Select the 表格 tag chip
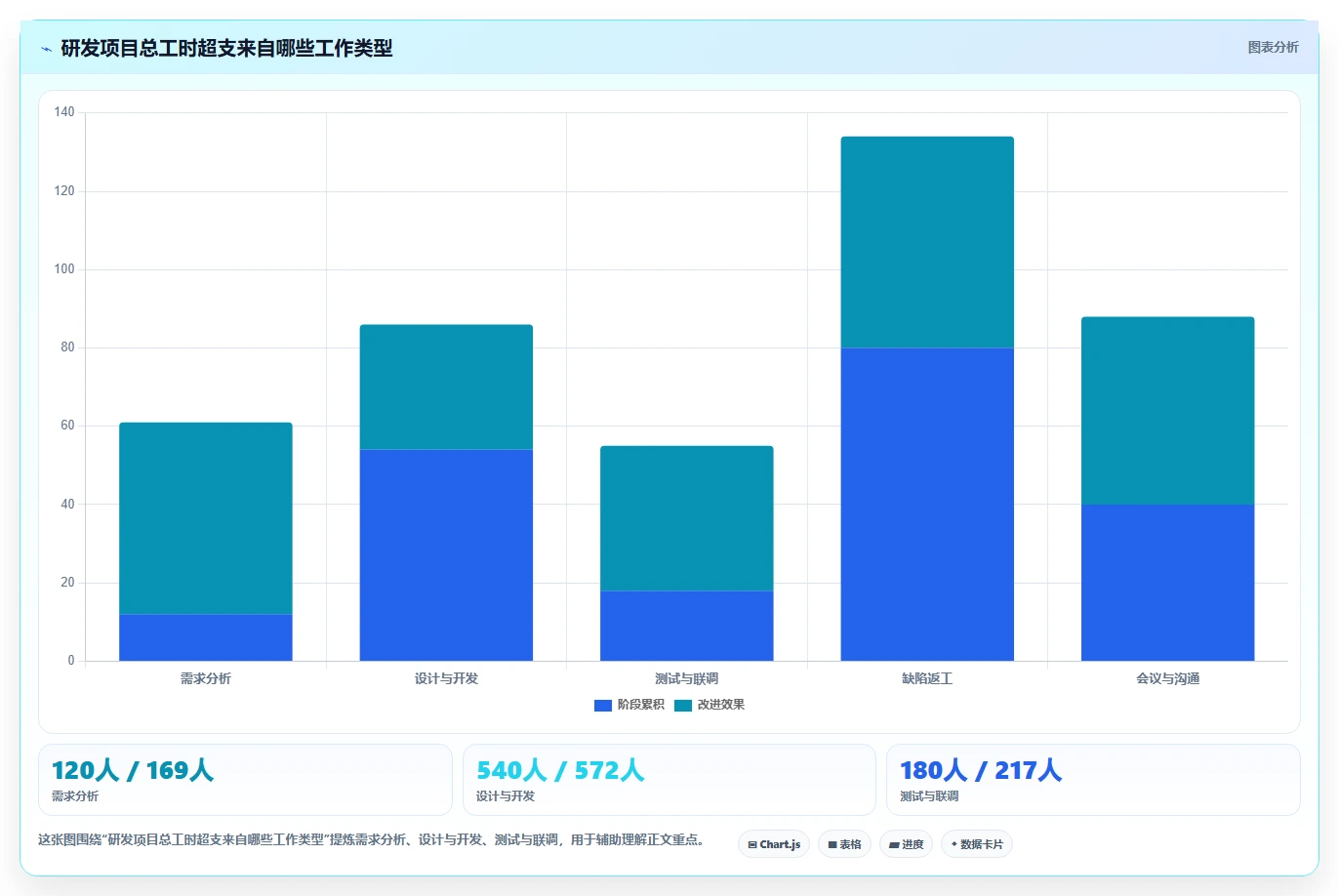The height and width of the screenshot is (896, 1339). pos(844,844)
